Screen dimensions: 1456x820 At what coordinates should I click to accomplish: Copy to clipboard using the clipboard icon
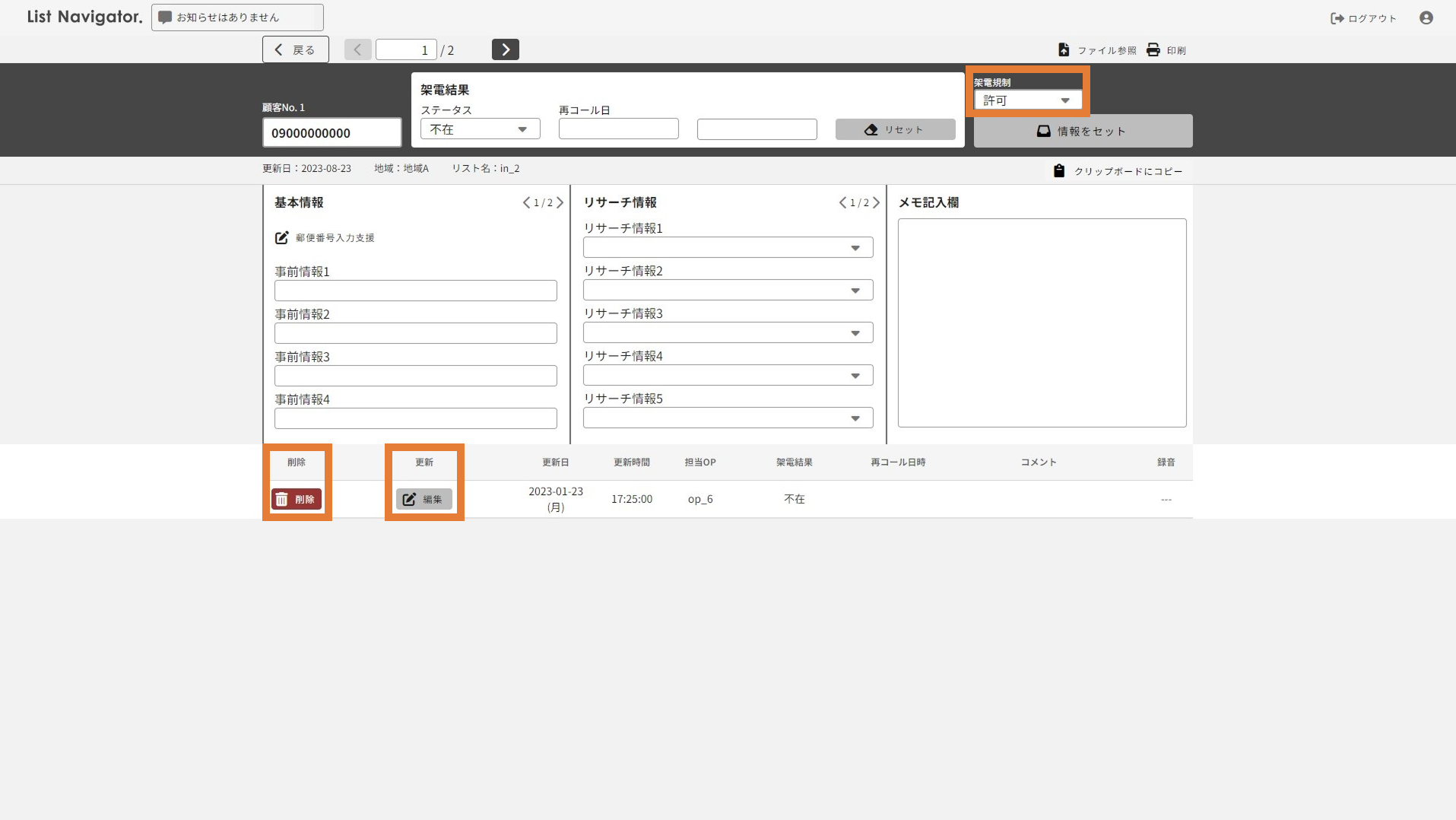tap(1058, 171)
